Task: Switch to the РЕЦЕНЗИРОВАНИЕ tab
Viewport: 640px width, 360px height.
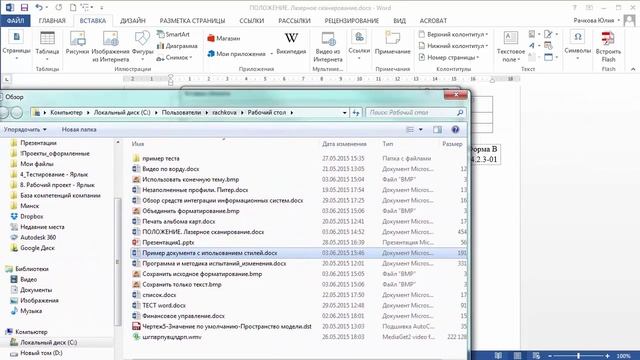Action: [x=351, y=20]
